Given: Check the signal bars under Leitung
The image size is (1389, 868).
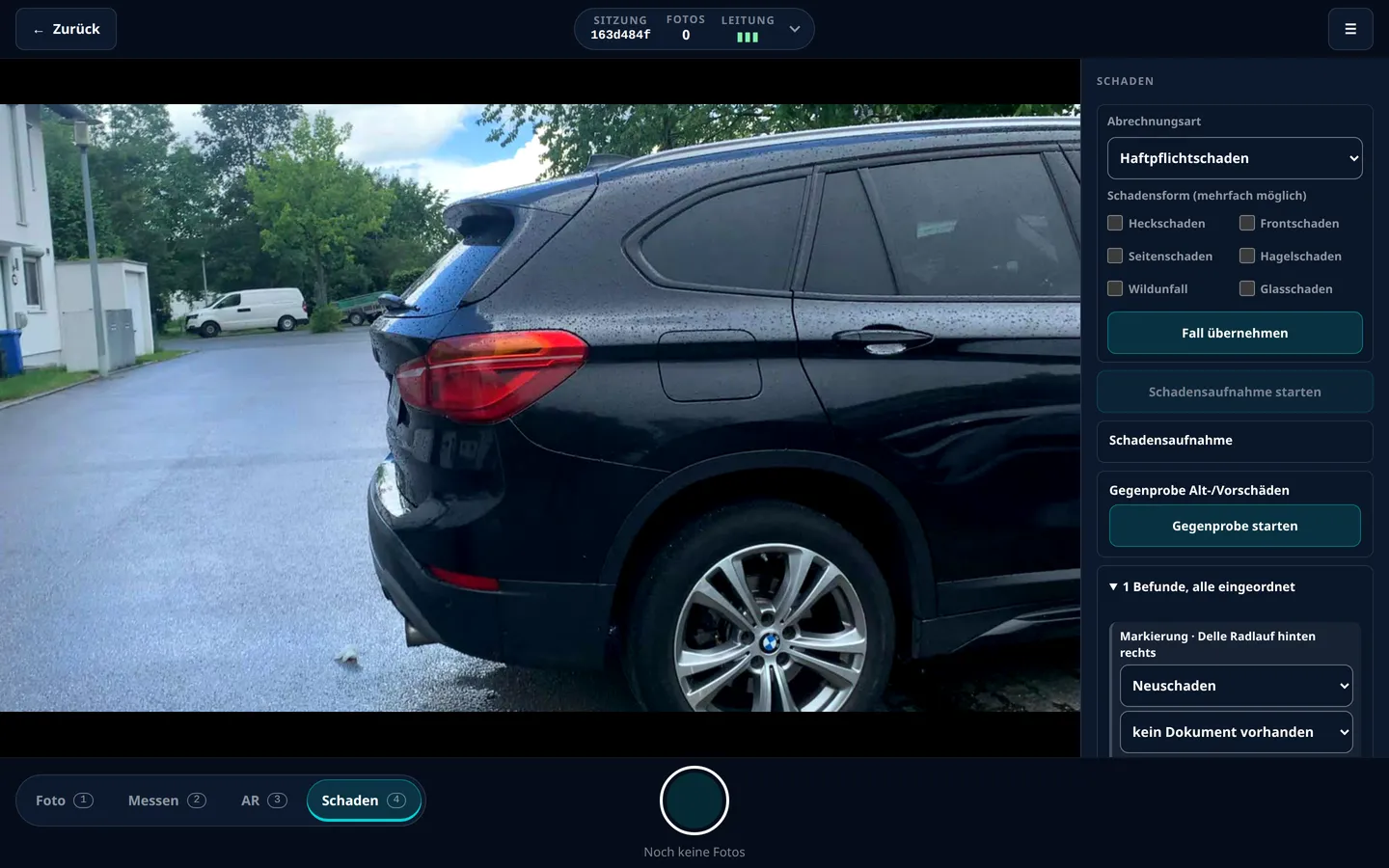Looking at the screenshot, I should [x=748, y=38].
